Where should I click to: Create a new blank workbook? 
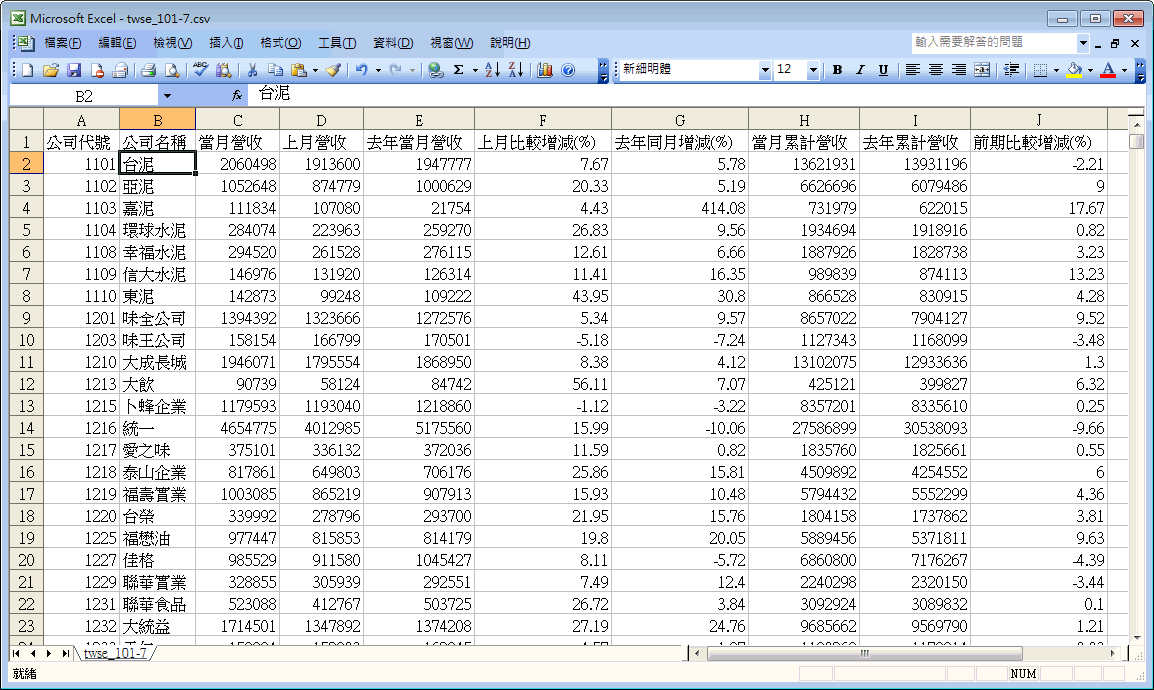pyautogui.click(x=28, y=70)
